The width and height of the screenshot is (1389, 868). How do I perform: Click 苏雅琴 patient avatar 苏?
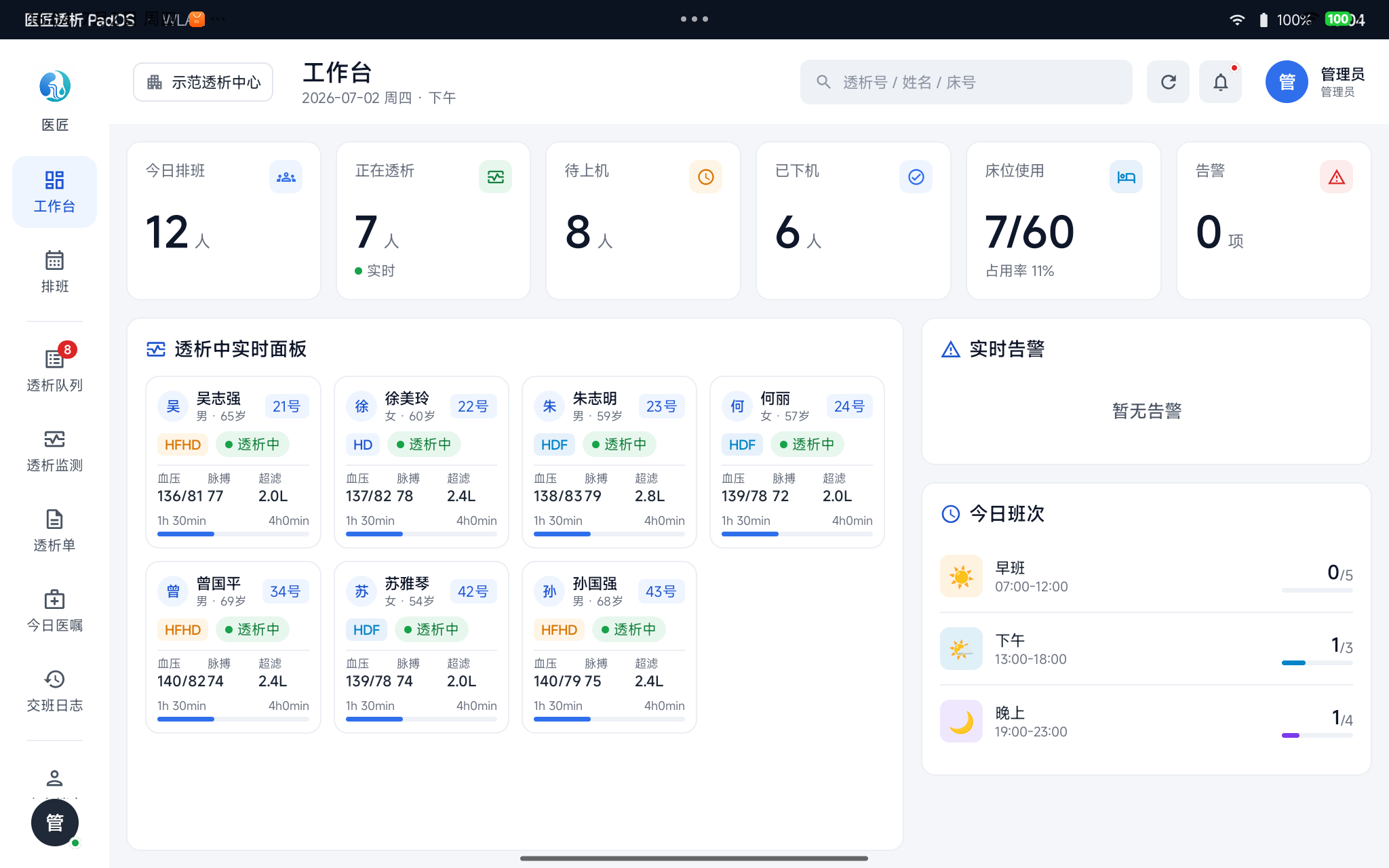coord(361,591)
